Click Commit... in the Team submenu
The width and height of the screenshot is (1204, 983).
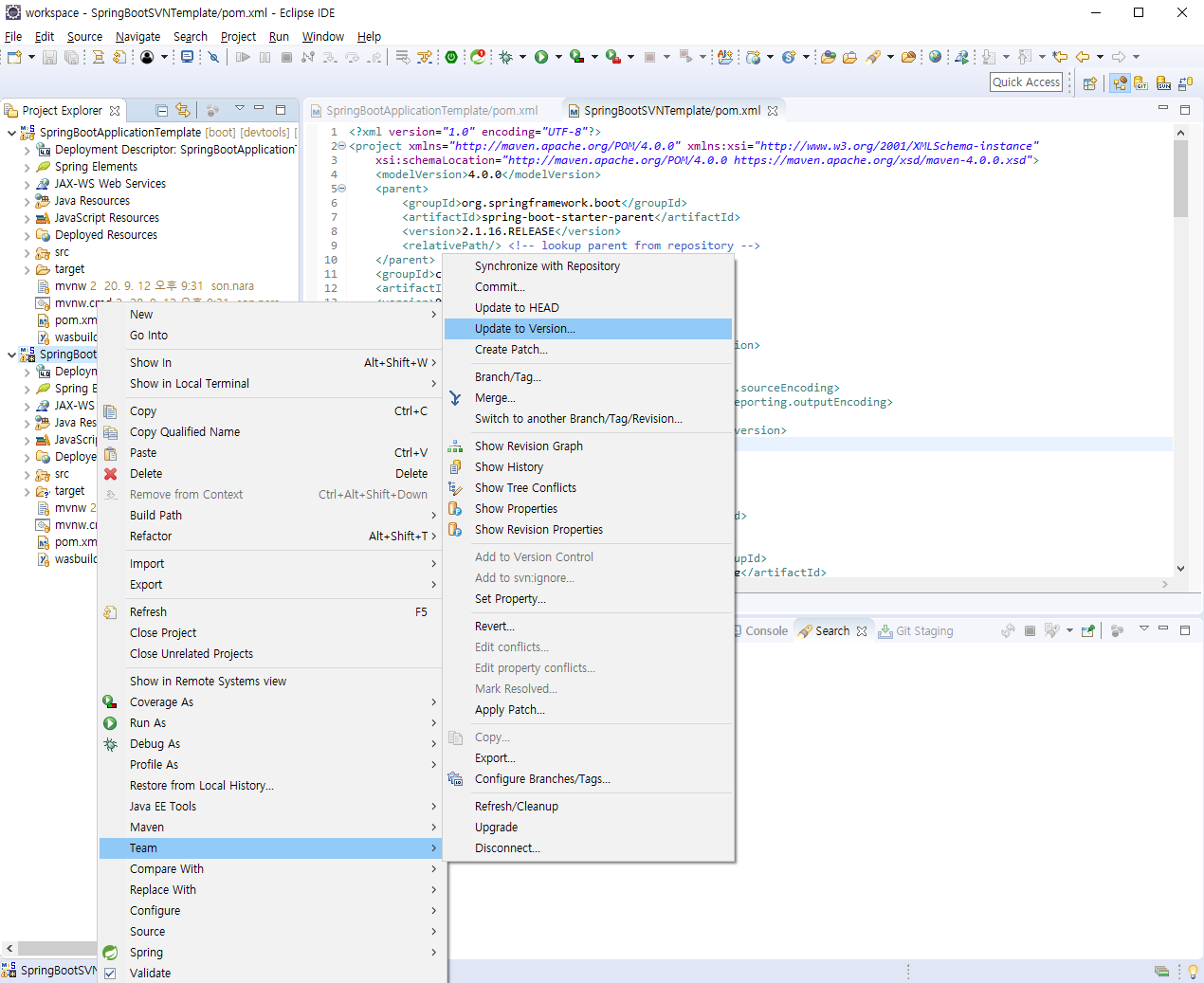[x=588, y=287]
